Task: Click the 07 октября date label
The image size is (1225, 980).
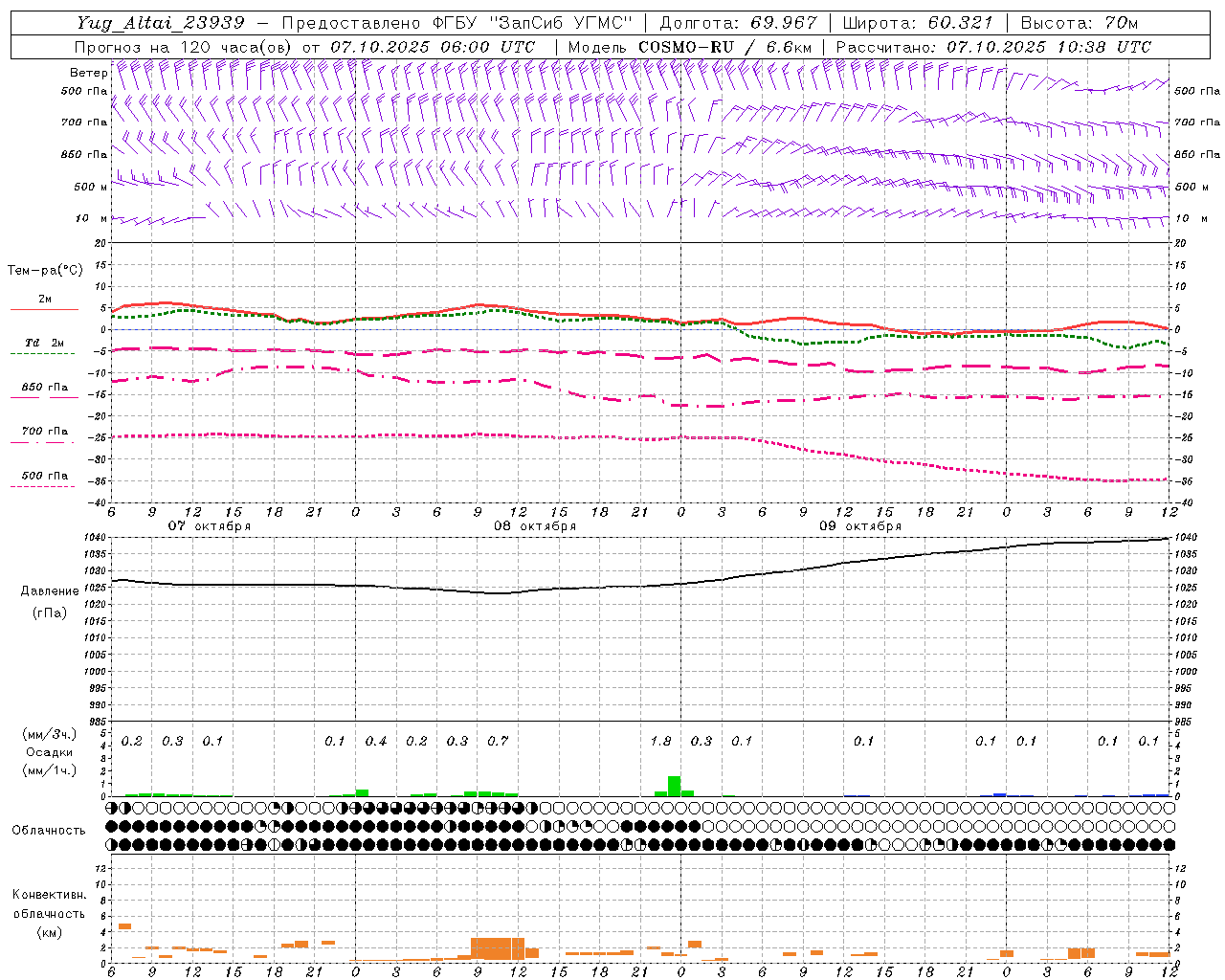Action: tap(210, 526)
